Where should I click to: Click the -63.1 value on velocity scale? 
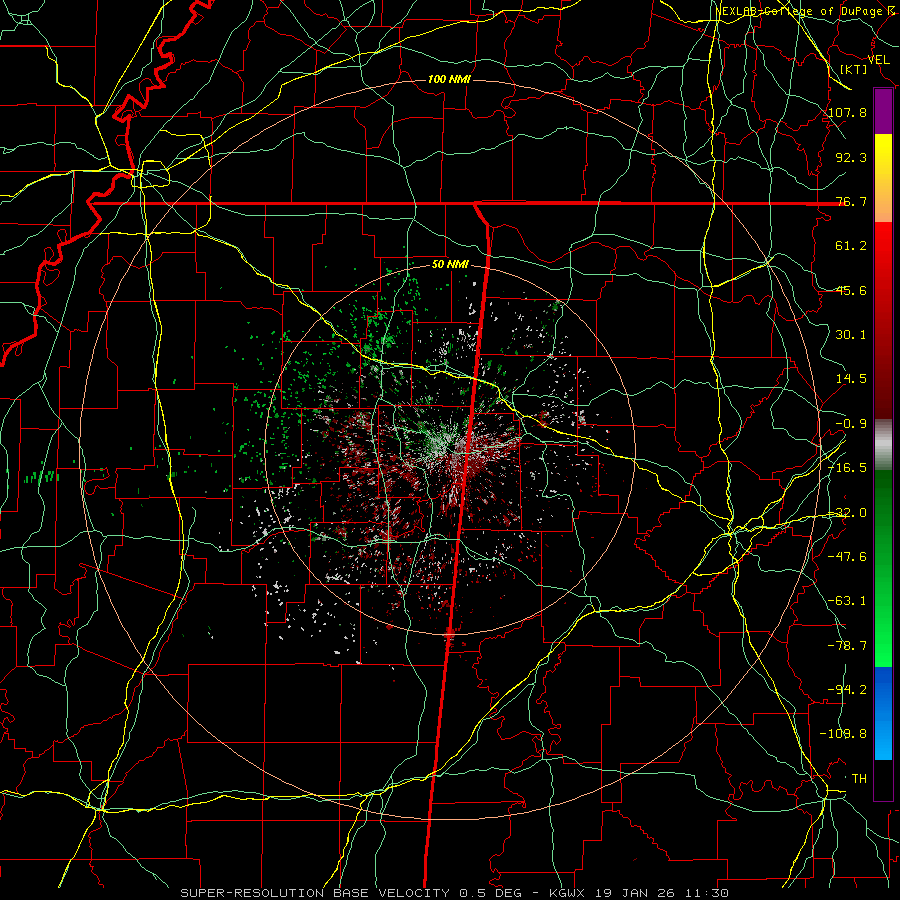coord(848,601)
